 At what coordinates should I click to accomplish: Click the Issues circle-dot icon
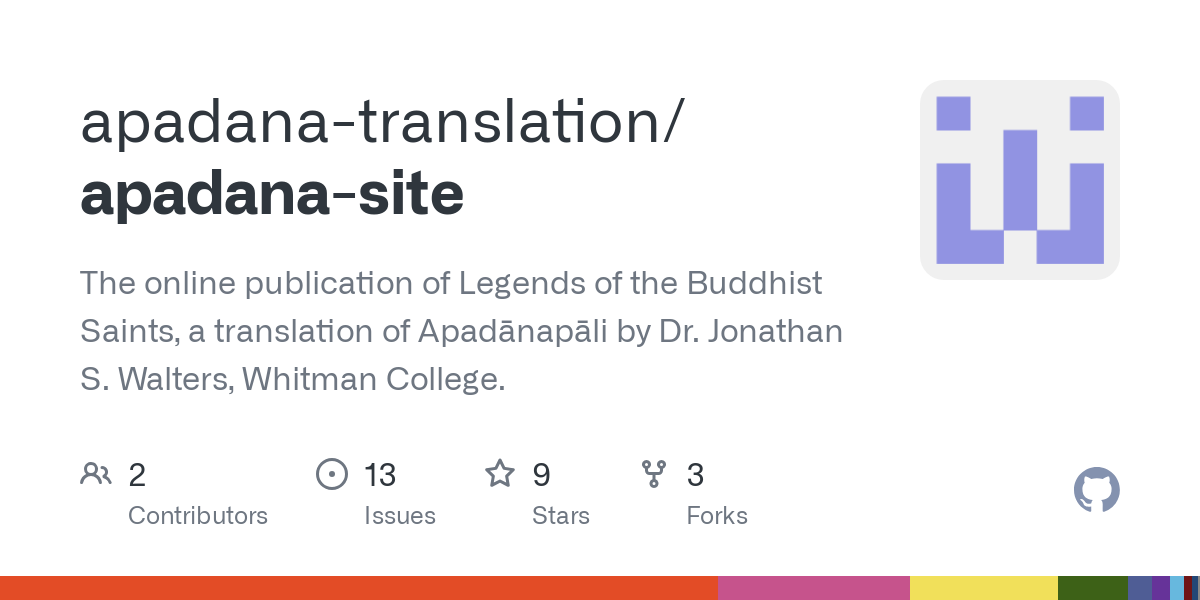[x=331, y=473]
